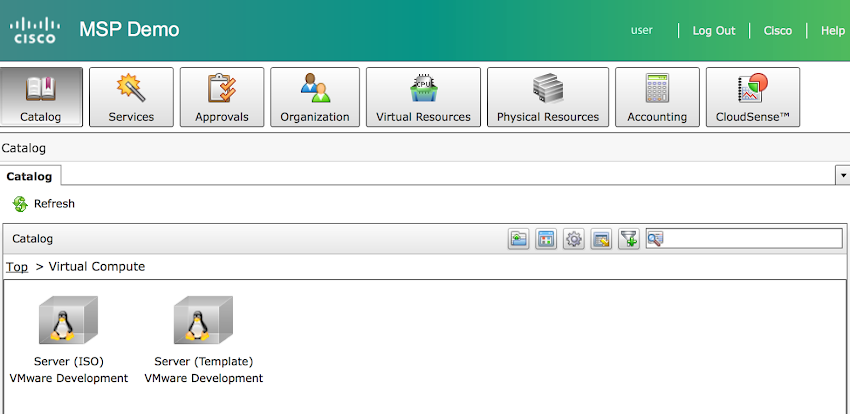Viewport: 850px width, 414px height.
Task: Click the user name in header
Action: click(642, 30)
